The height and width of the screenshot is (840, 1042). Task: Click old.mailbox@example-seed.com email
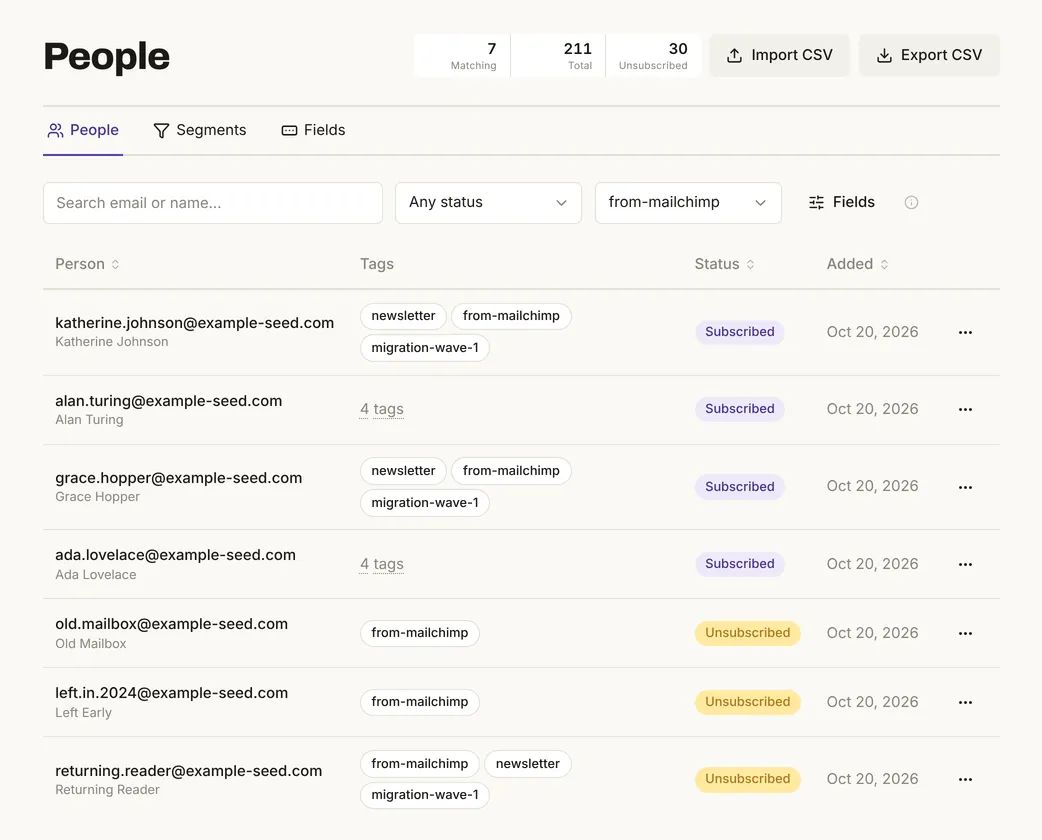point(171,624)
